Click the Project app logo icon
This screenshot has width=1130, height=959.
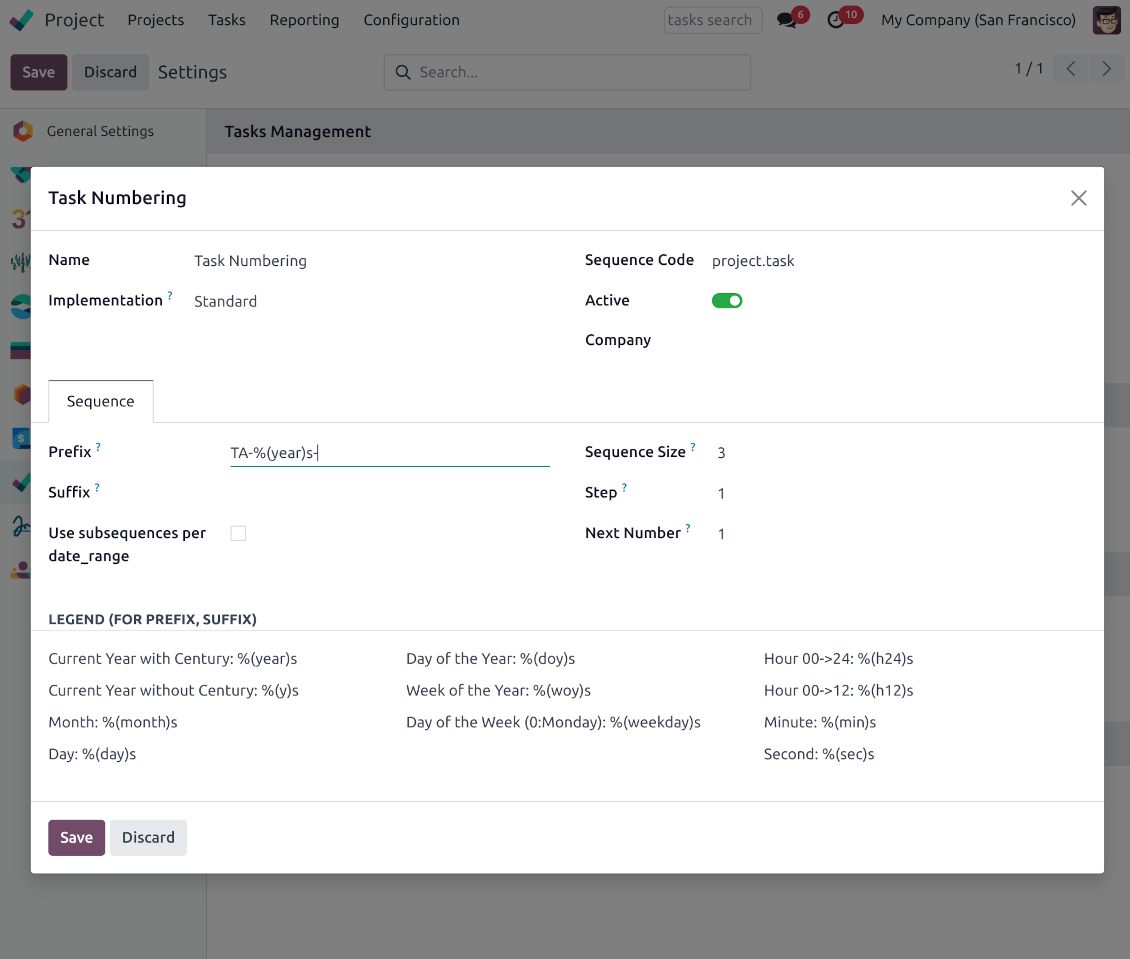point(22,20)
